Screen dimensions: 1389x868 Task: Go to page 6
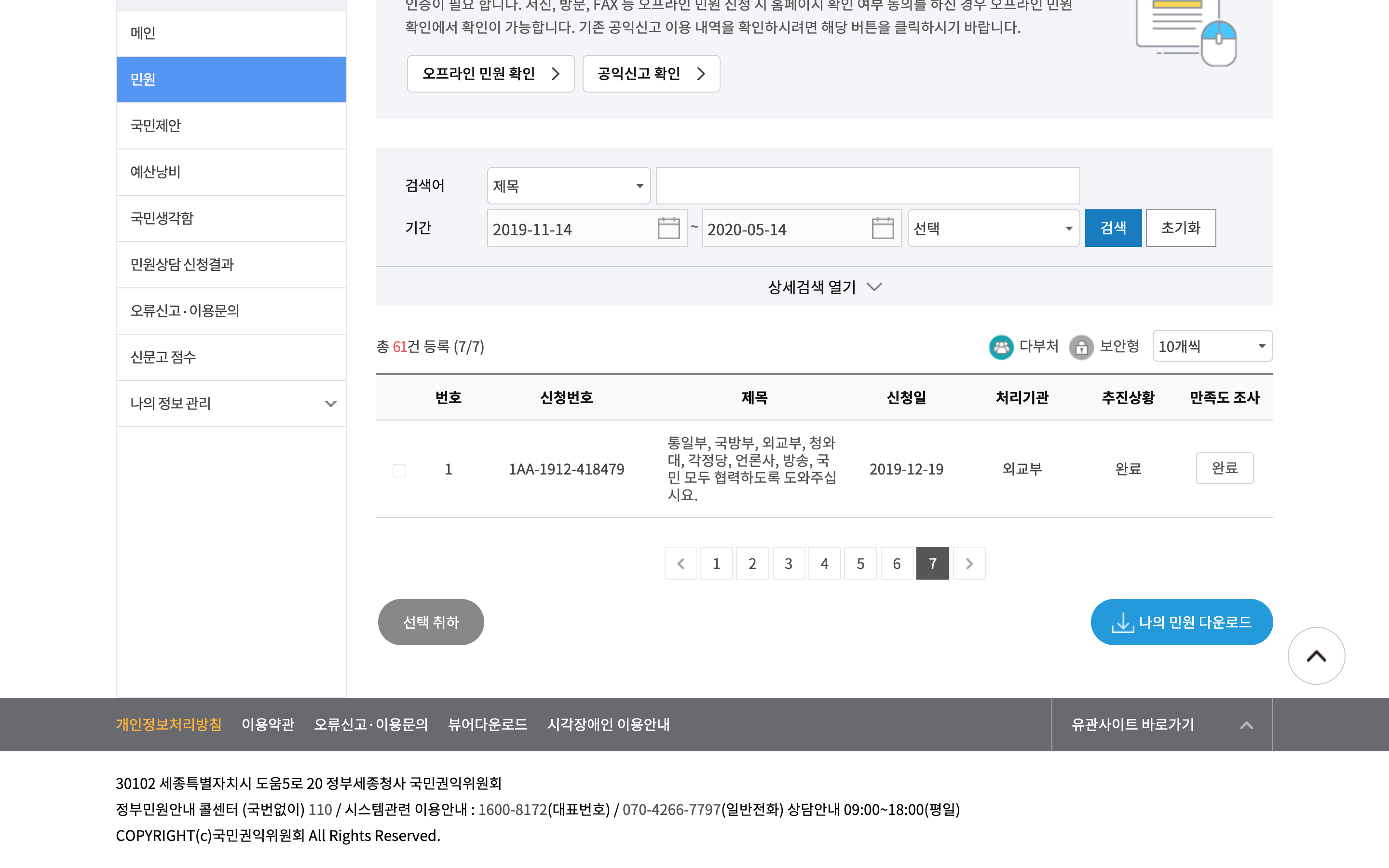897,563
